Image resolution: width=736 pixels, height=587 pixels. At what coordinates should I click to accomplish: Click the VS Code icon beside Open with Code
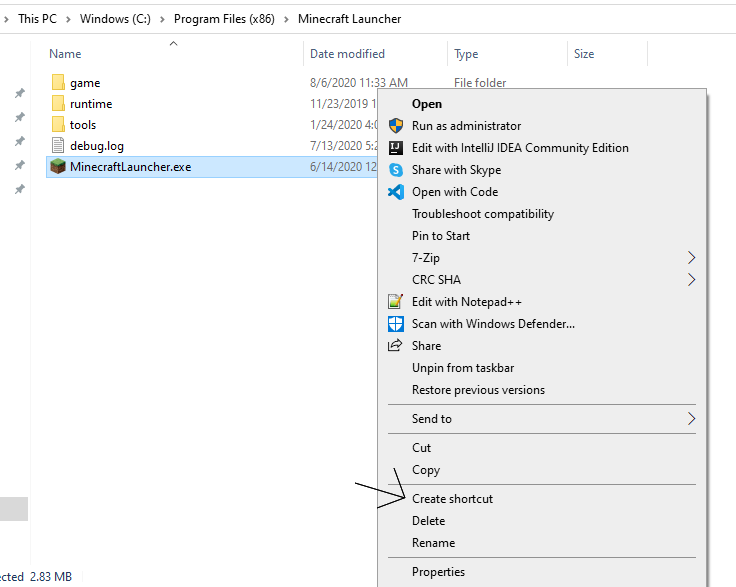coord(395,192)
